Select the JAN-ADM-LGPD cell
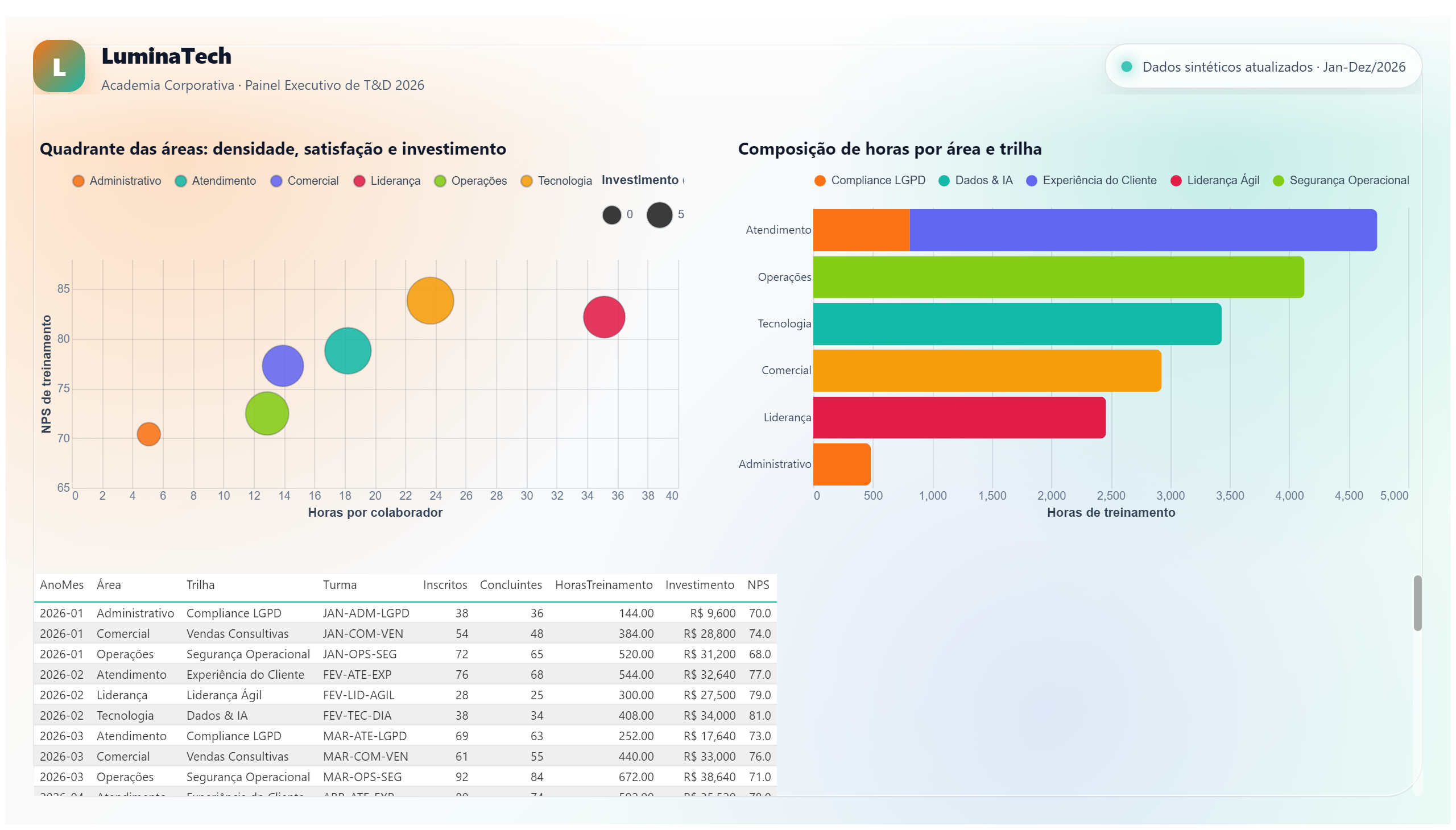Viewport: 1456px width, 830px height. [x=366, y=614]
